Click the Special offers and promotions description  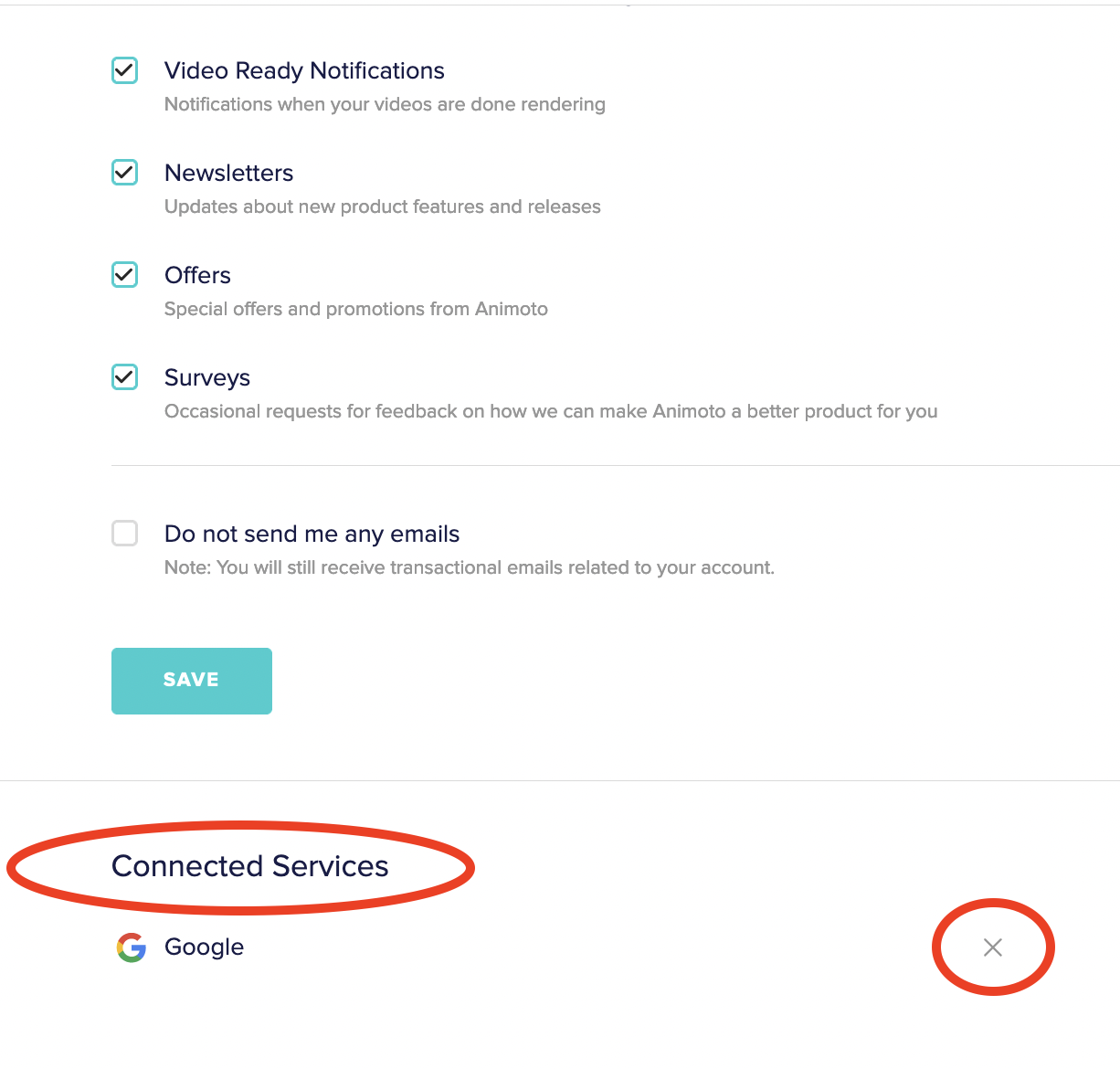[356, 309]
